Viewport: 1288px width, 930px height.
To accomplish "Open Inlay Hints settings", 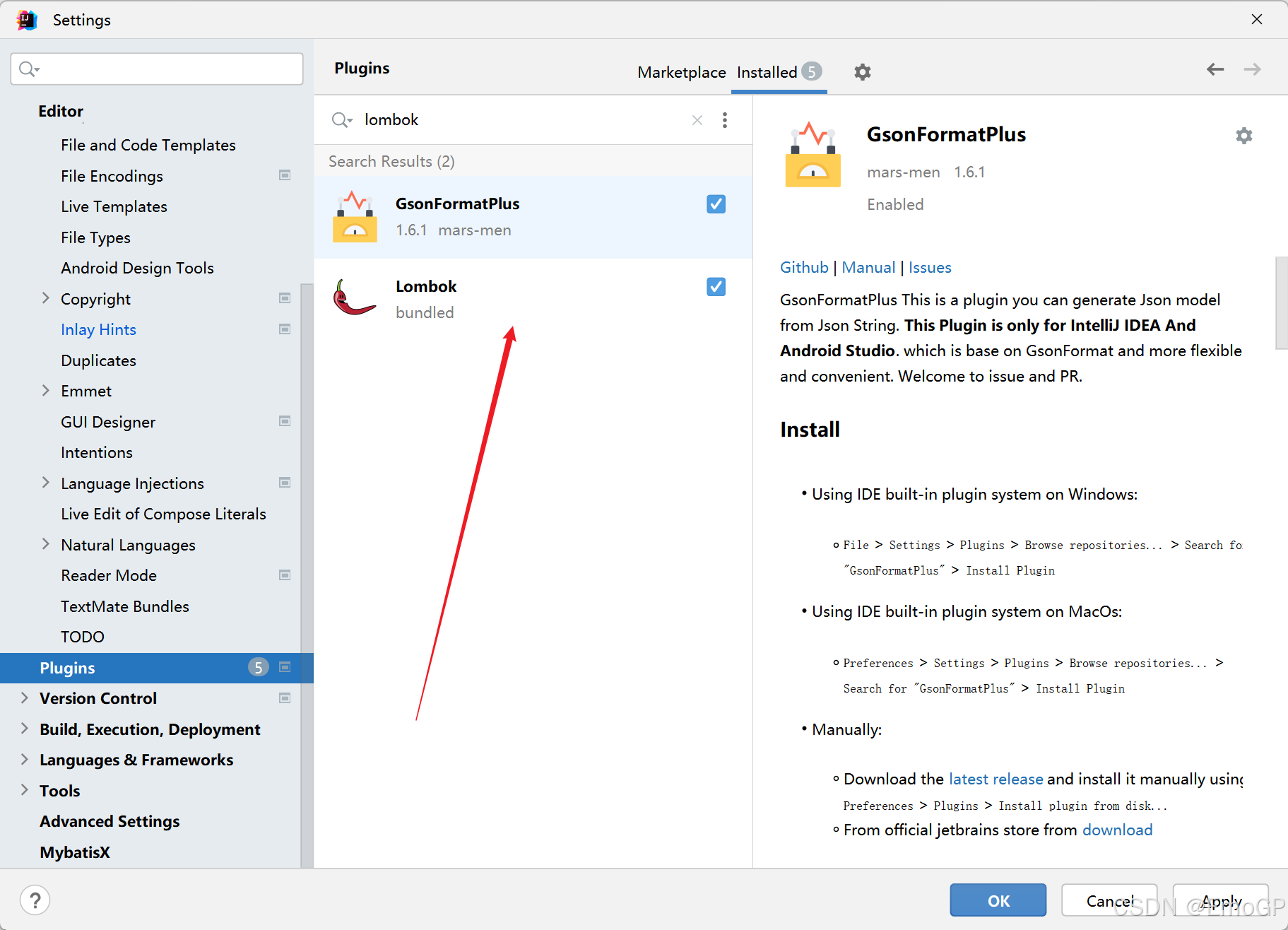I will pos(98,329).
